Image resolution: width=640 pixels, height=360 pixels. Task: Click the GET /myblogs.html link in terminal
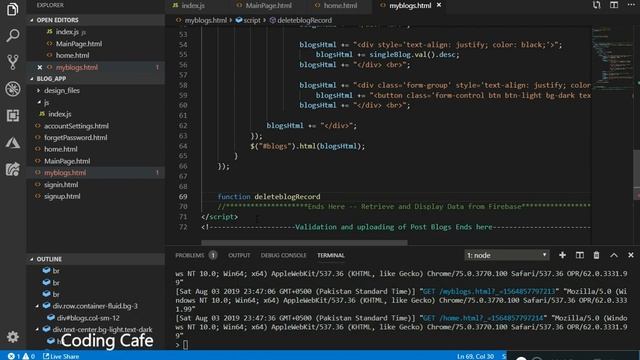489,291
